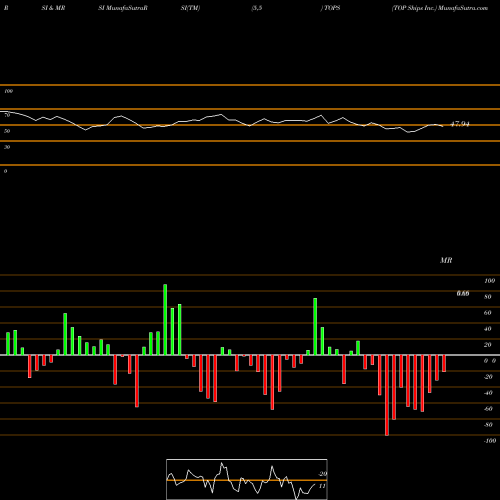Click the -80 label on the MR axis
The width and height of the screenshot is (500, 500).
pyautogui.click(x=488, y=425)
